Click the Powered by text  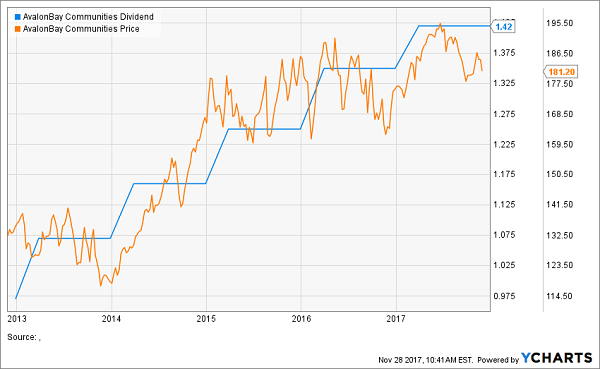pyautogui.click(x=498, y=360)
